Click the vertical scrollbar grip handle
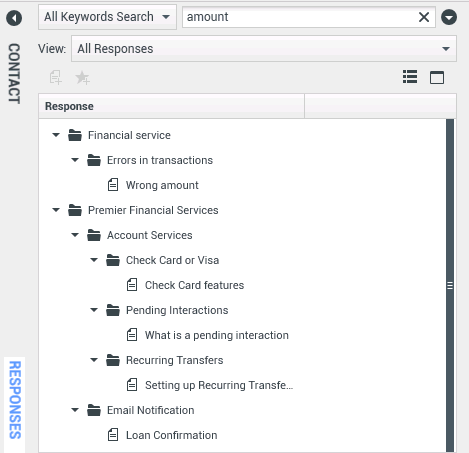 [x=450, y=286]
